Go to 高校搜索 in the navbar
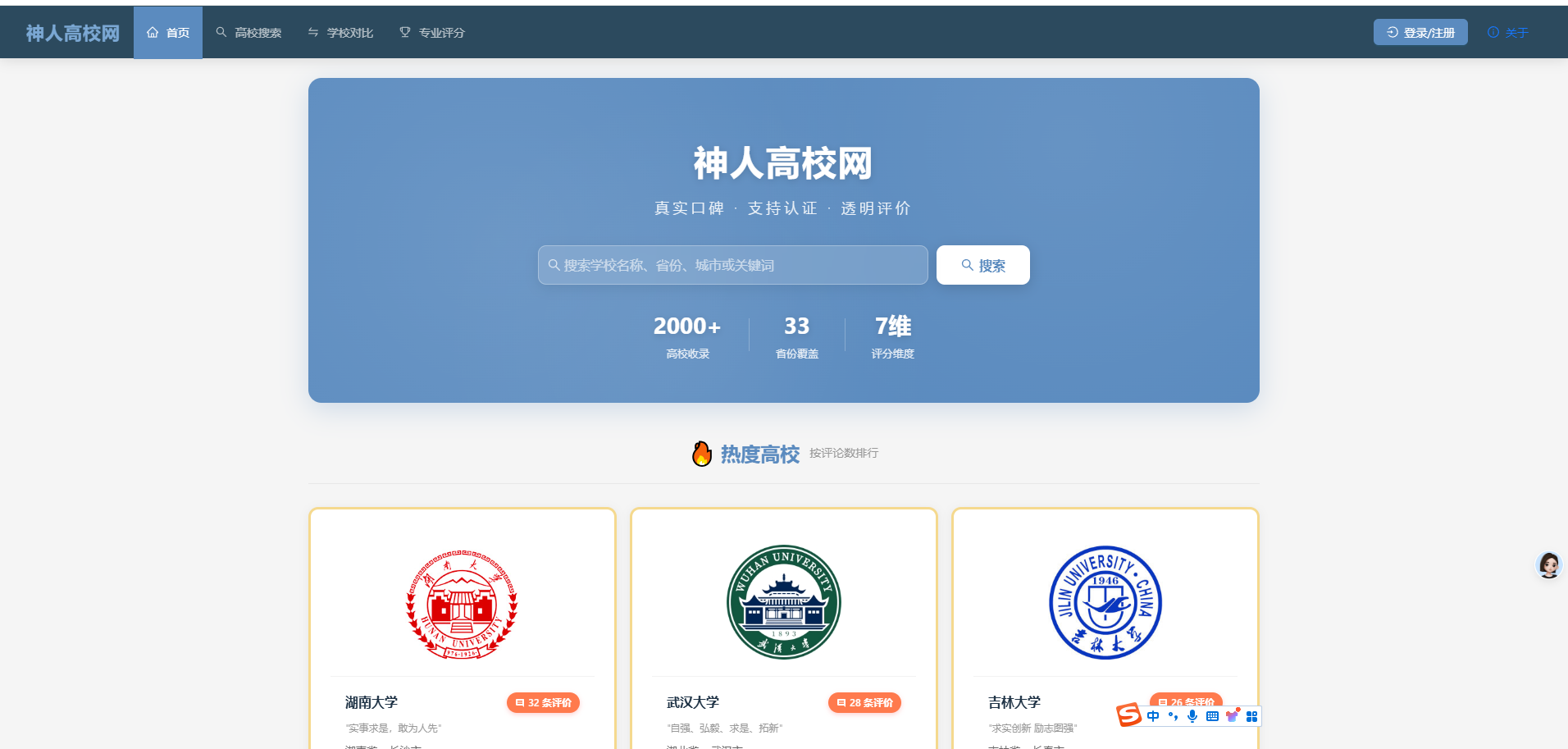This screenshot has width=1568, height=749. tap(248, 33)
